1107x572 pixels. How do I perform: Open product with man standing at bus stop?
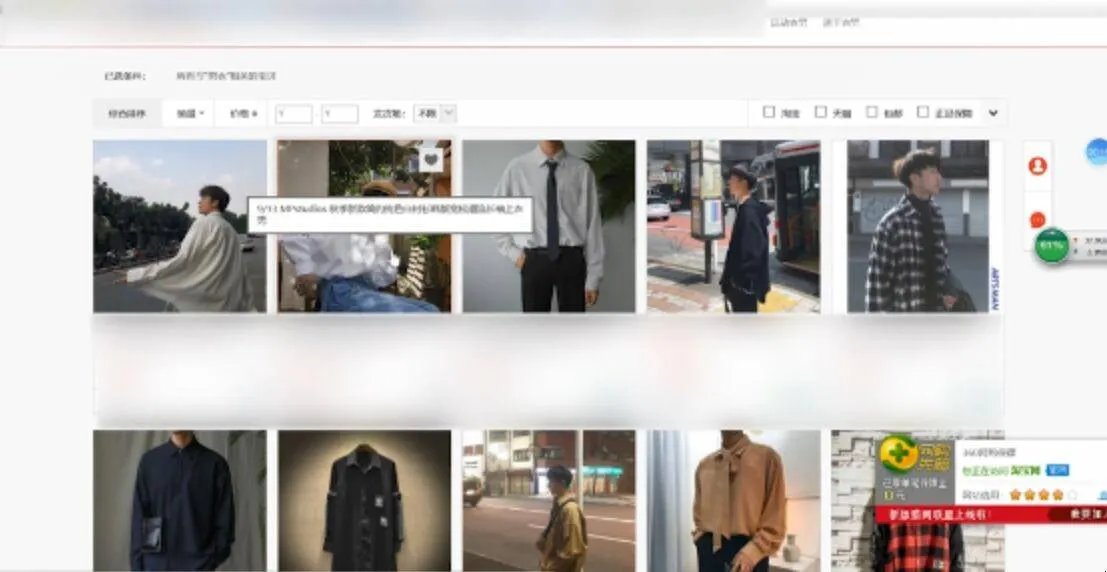[734, 226]
